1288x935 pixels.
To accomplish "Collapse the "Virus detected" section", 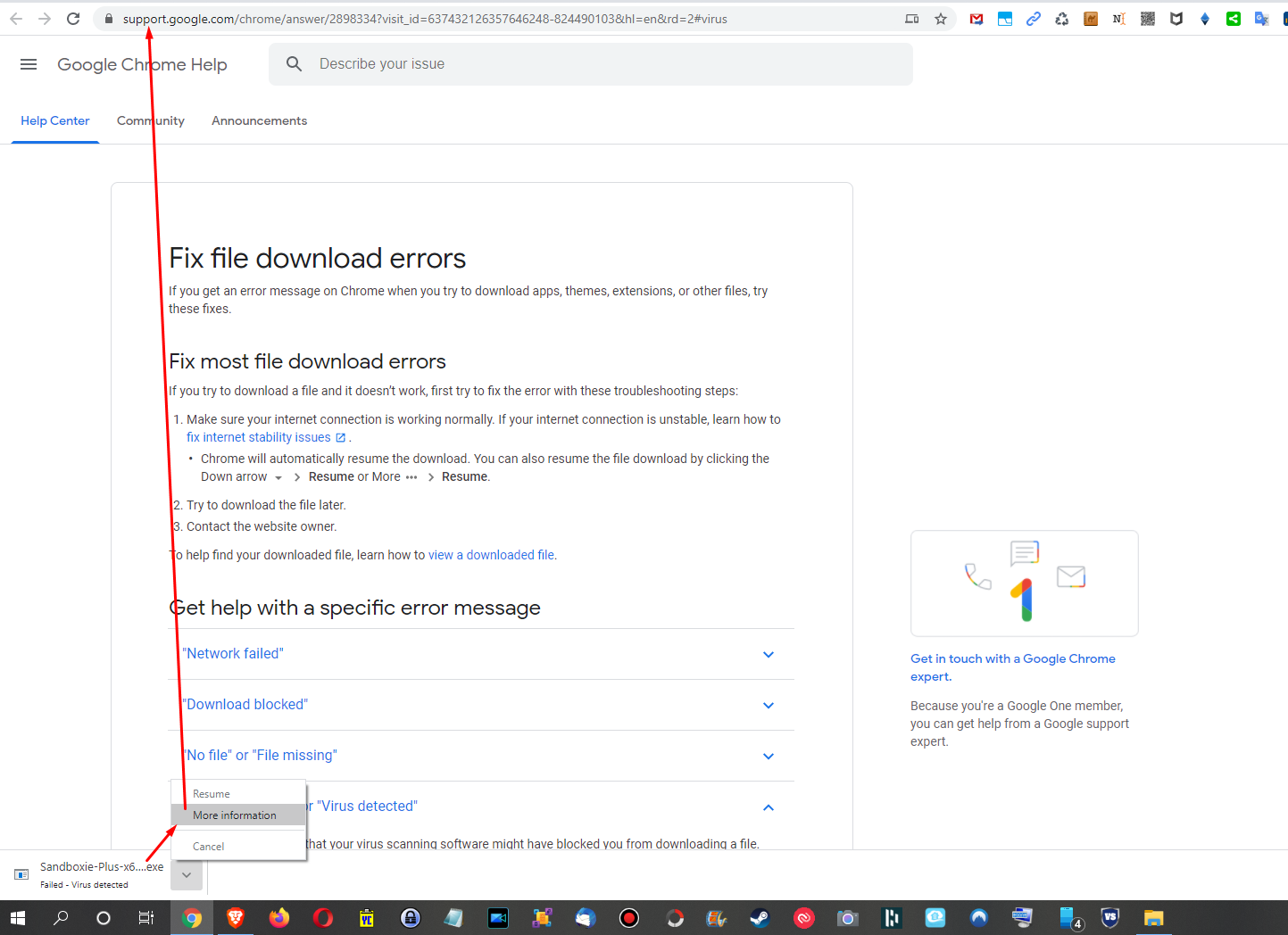I will point(768,807).
